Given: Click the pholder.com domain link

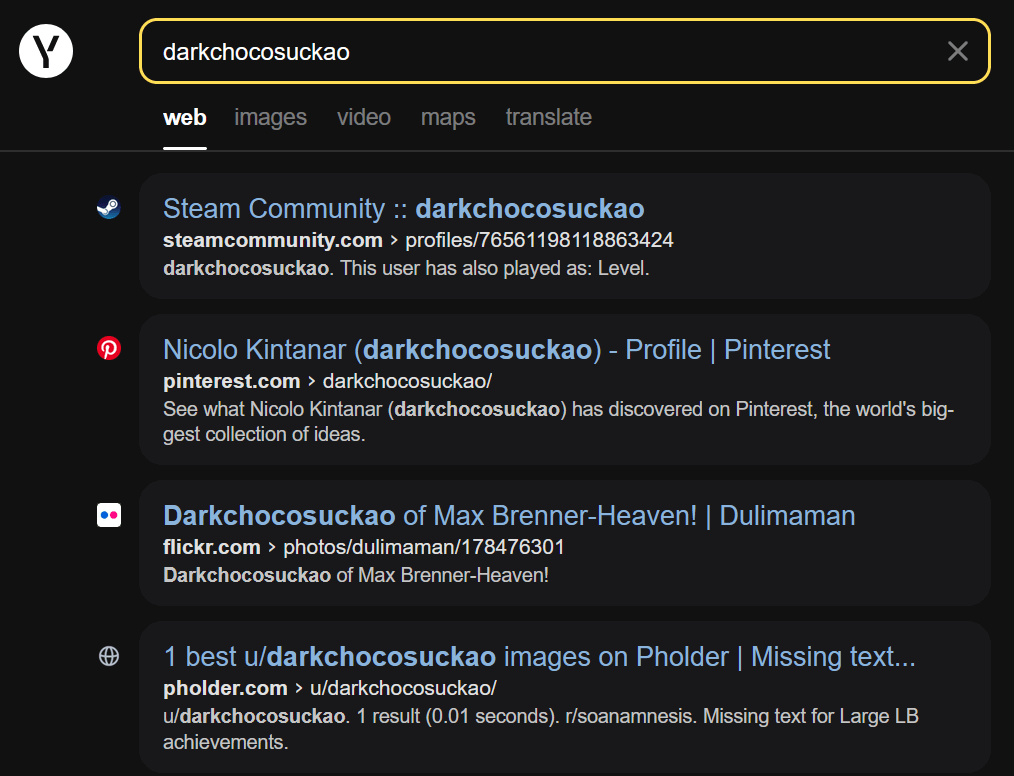Looking at the screenshot, I should tap(225, 688).
